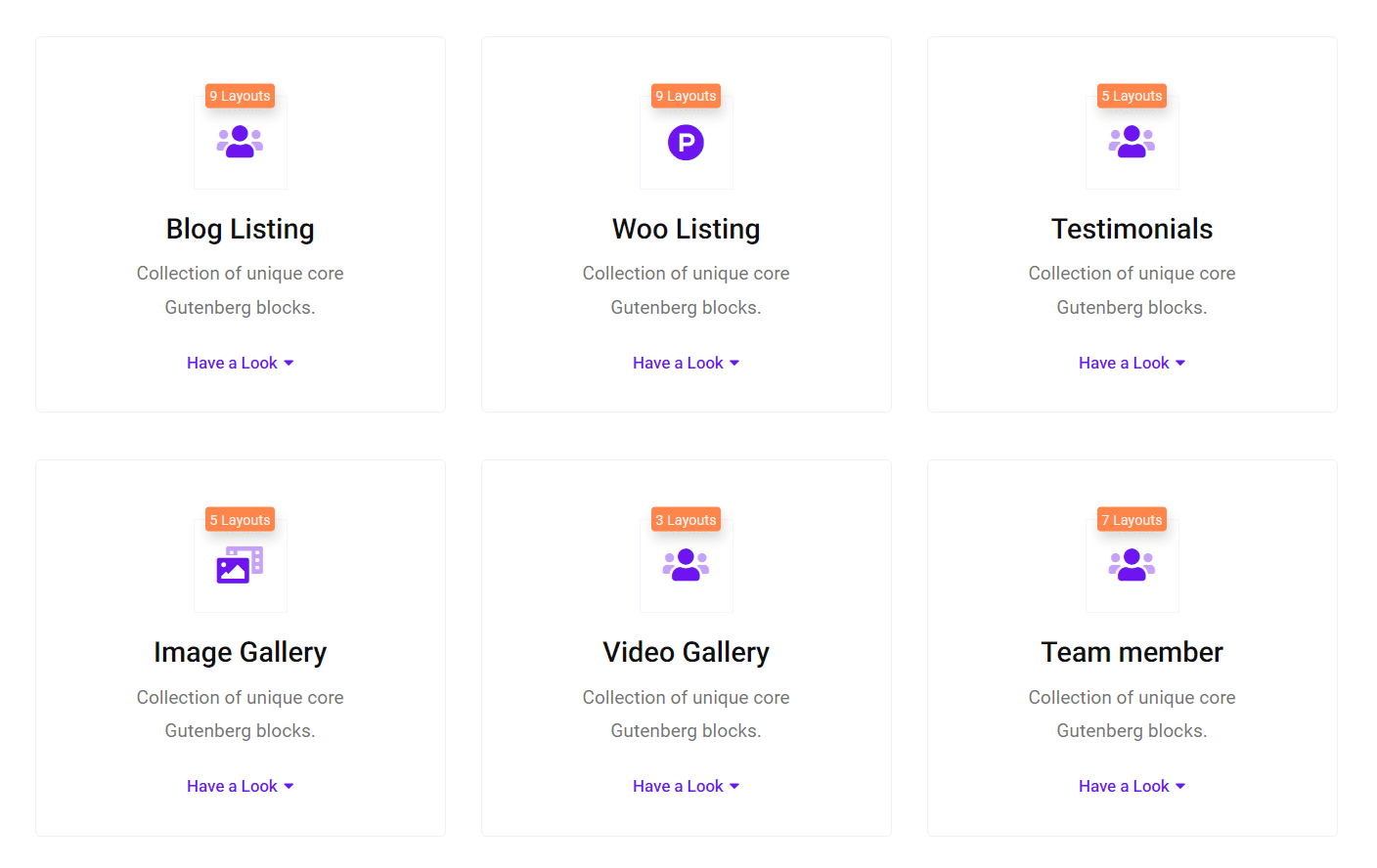
Task: Click the Image Gallery picture icon
Action: pos(240,566)
